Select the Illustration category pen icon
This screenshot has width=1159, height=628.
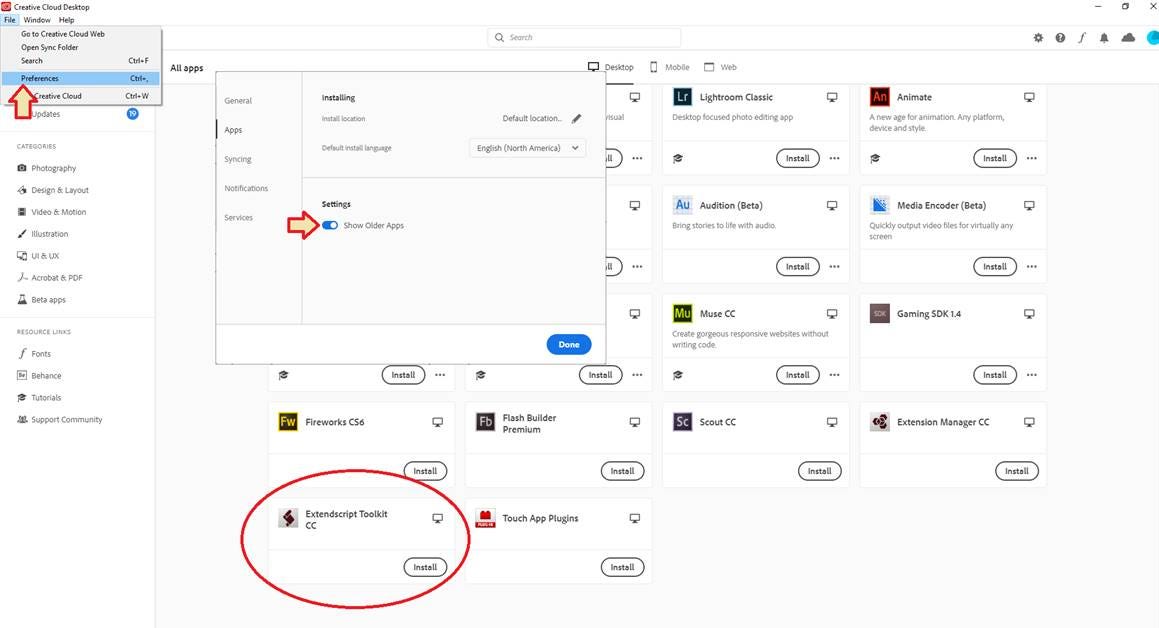(22, 234)
